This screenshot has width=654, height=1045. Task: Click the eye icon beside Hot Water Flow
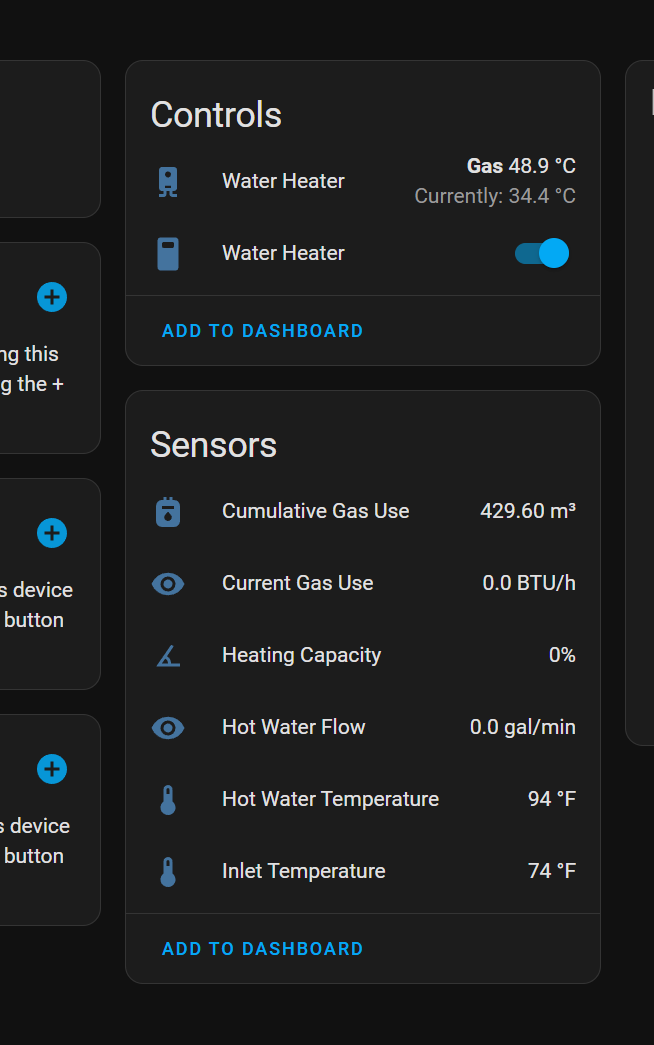pos(168,727)
